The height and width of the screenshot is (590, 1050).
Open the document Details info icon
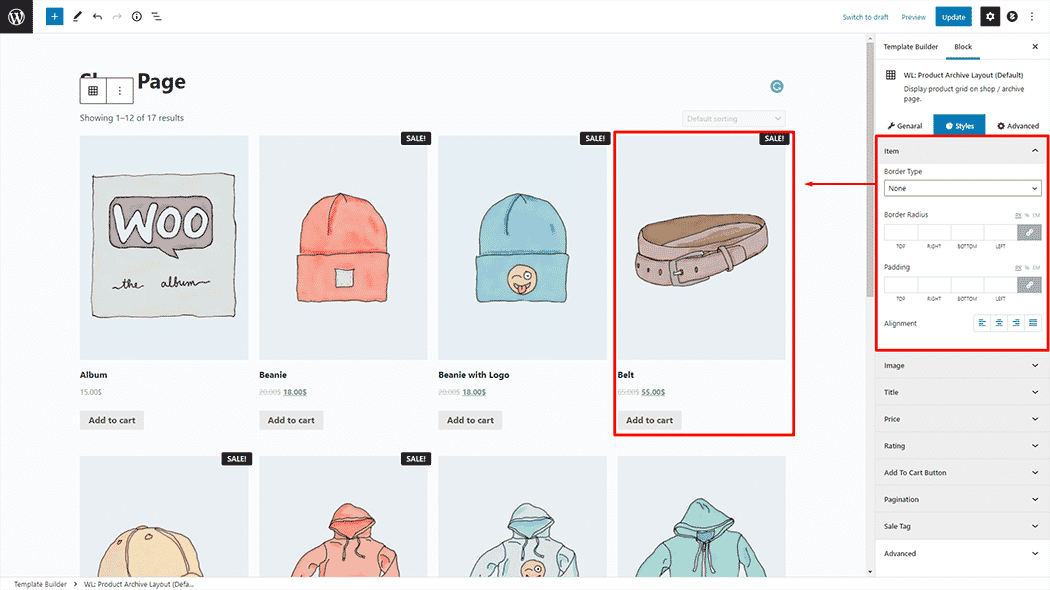click(137, 17)
